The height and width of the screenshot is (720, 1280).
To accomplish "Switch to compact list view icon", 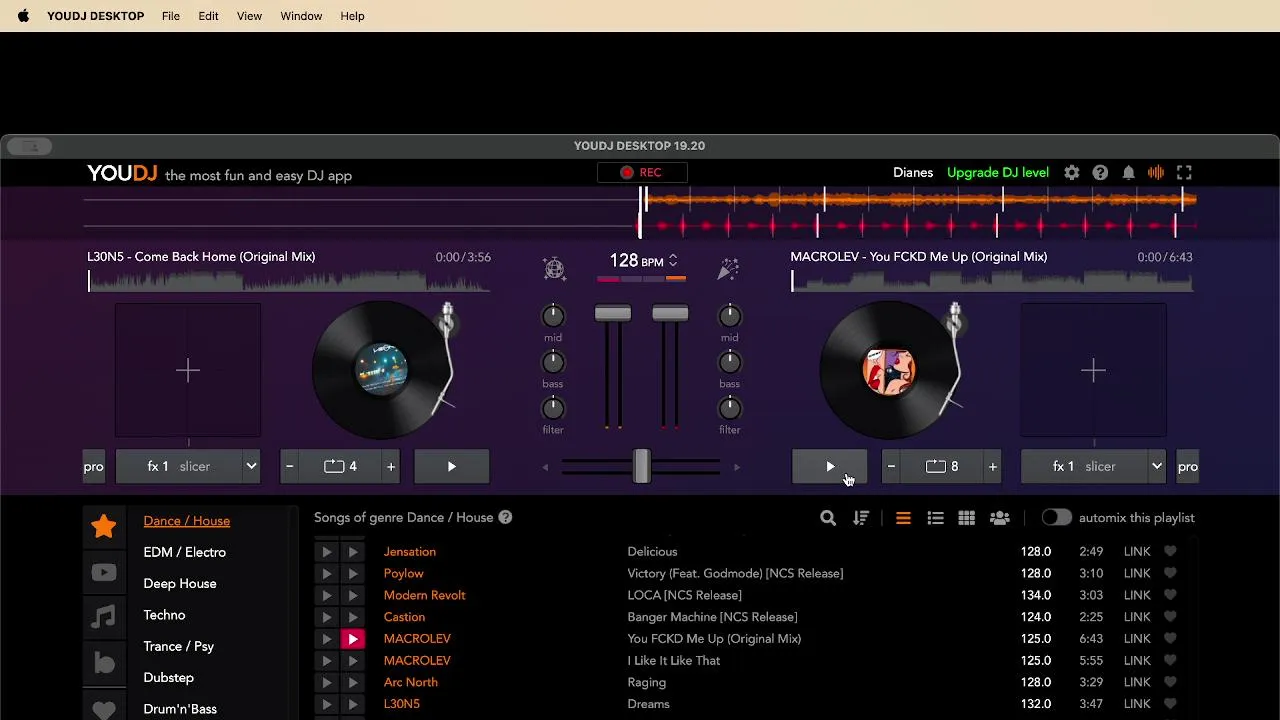I will pyautogui.click(x=903, y=518).
